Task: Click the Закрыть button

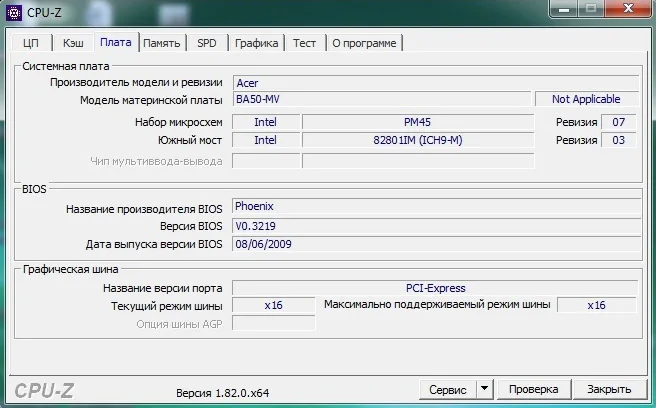Action: click(x=609, y=389)
